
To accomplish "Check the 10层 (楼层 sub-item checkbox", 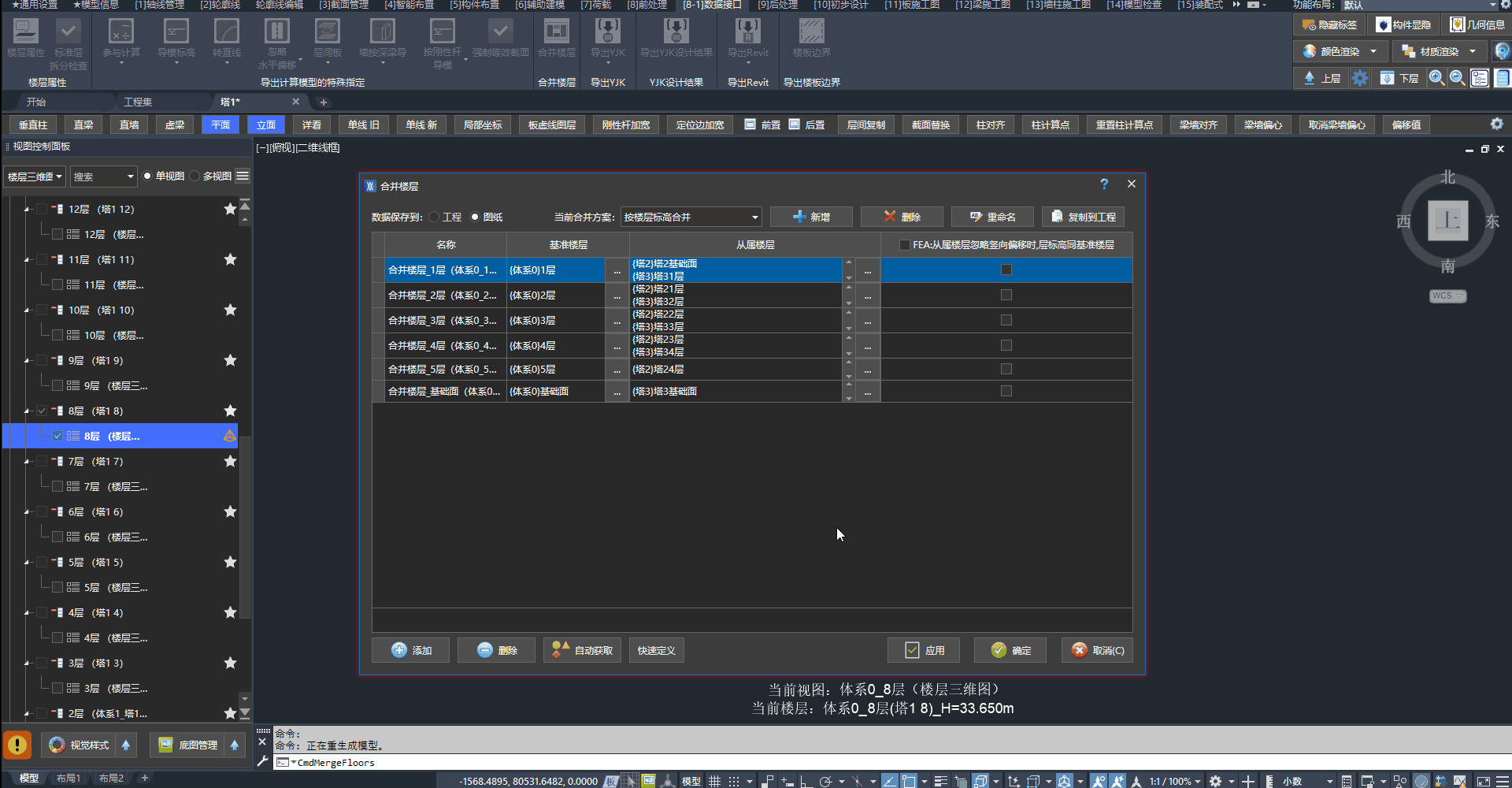I will point(57,335).
